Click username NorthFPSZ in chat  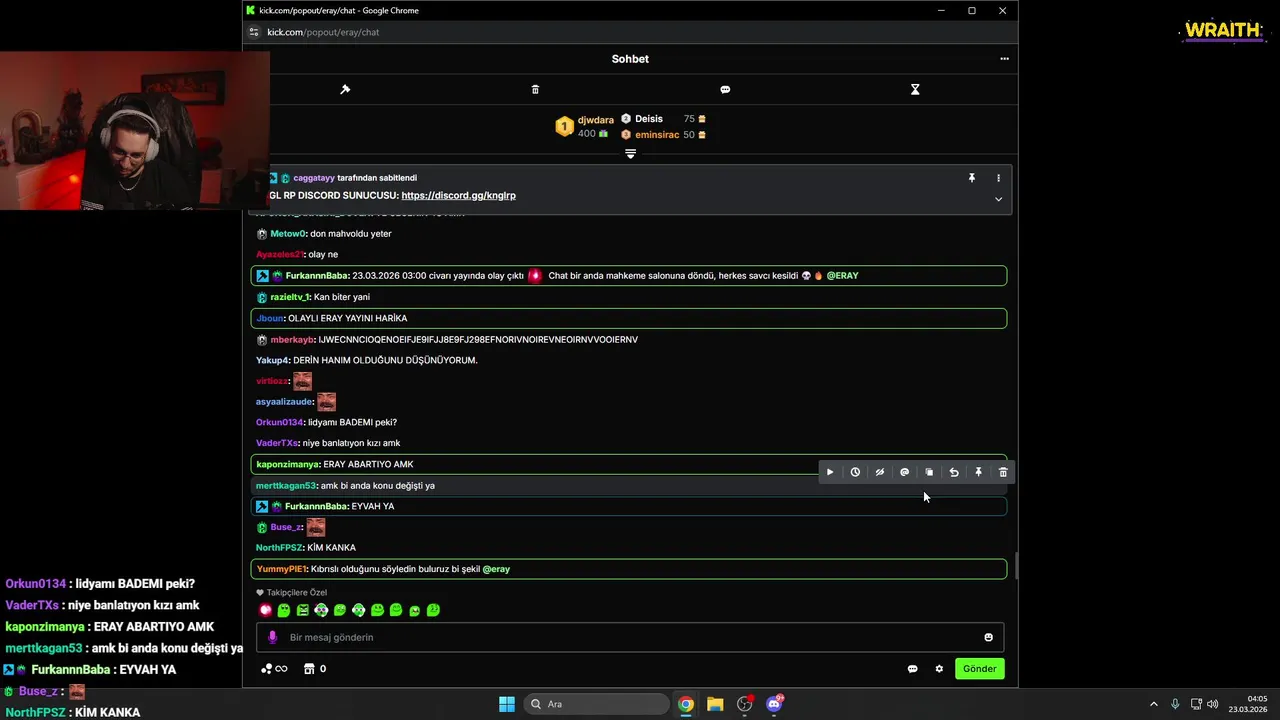coord(279,548)
